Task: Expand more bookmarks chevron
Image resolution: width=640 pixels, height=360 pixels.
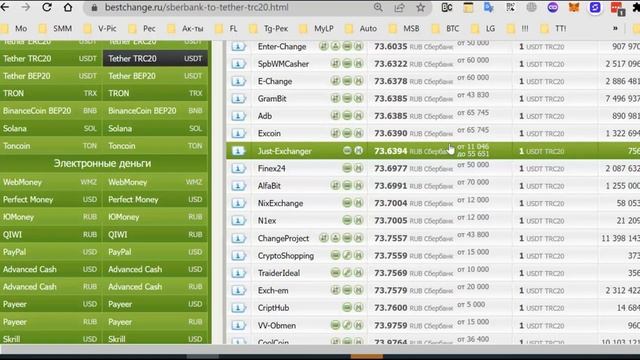Action: coord(615,29)
